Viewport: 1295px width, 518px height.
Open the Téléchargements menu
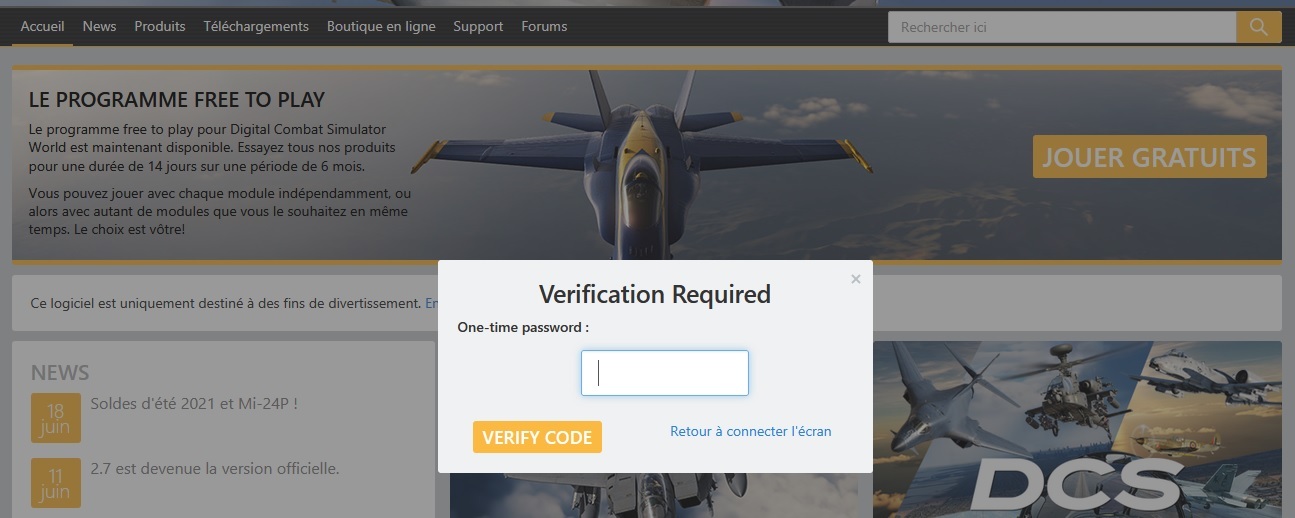pos(256,27)
